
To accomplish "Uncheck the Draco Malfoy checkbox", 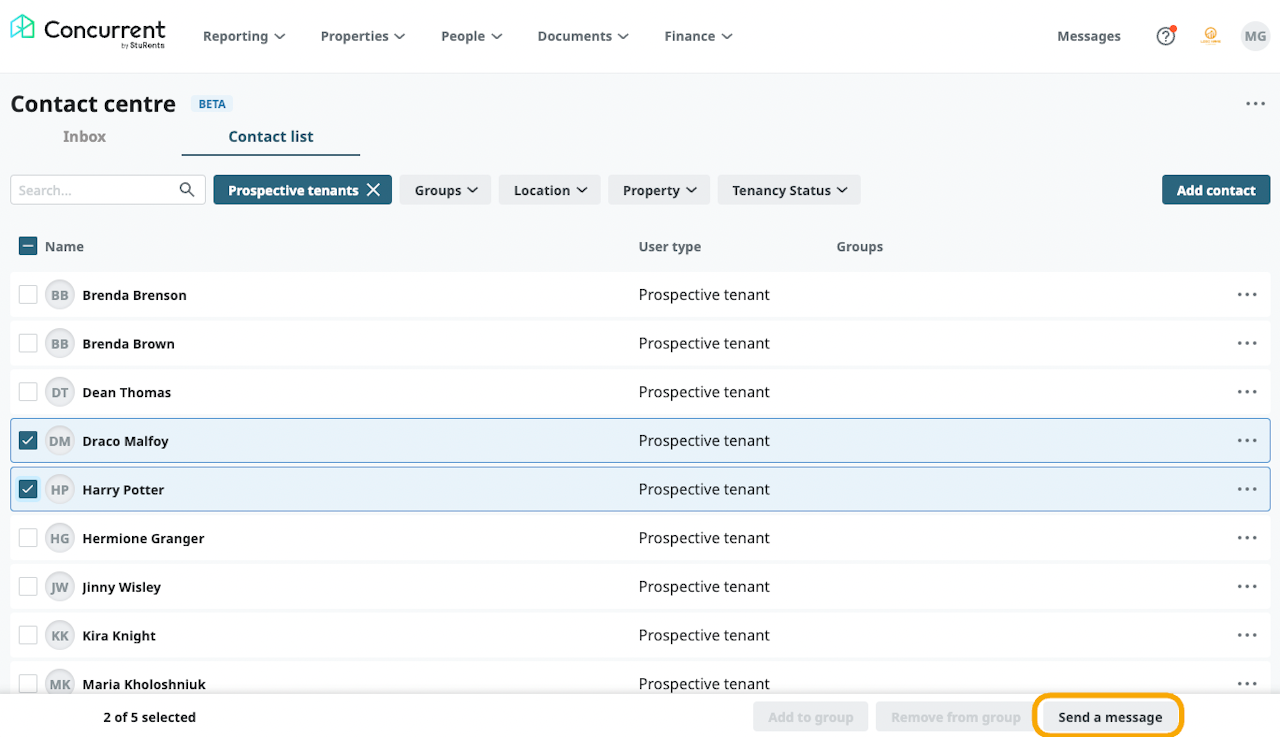I will (x=28, y=441).
